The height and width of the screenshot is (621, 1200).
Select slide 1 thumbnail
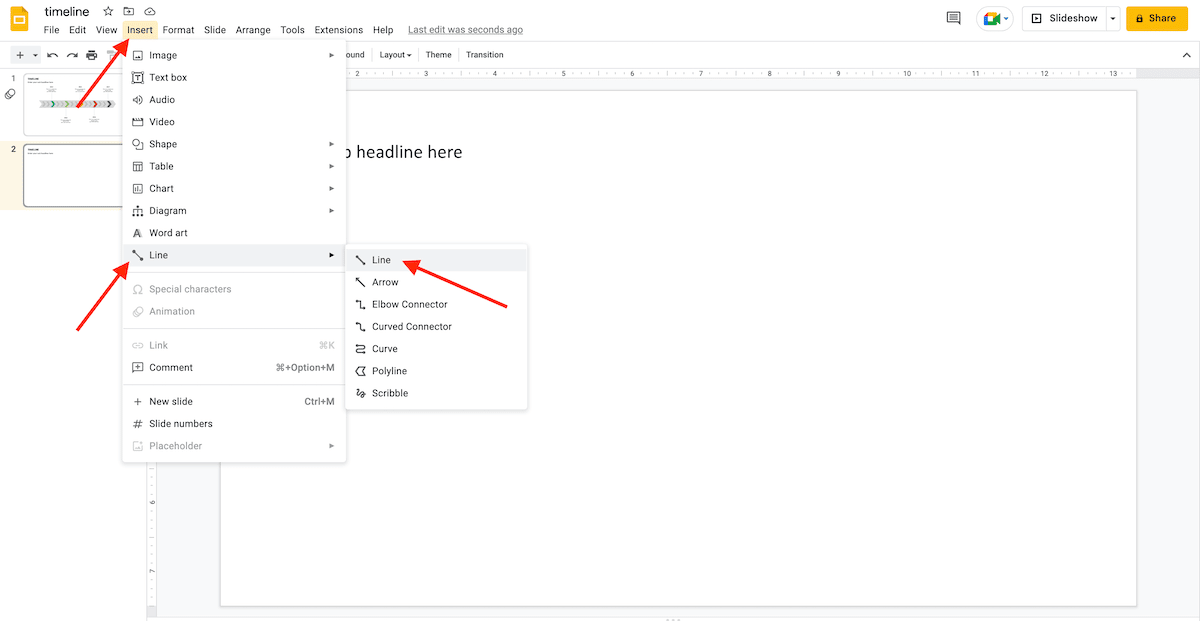coord(73,104)
